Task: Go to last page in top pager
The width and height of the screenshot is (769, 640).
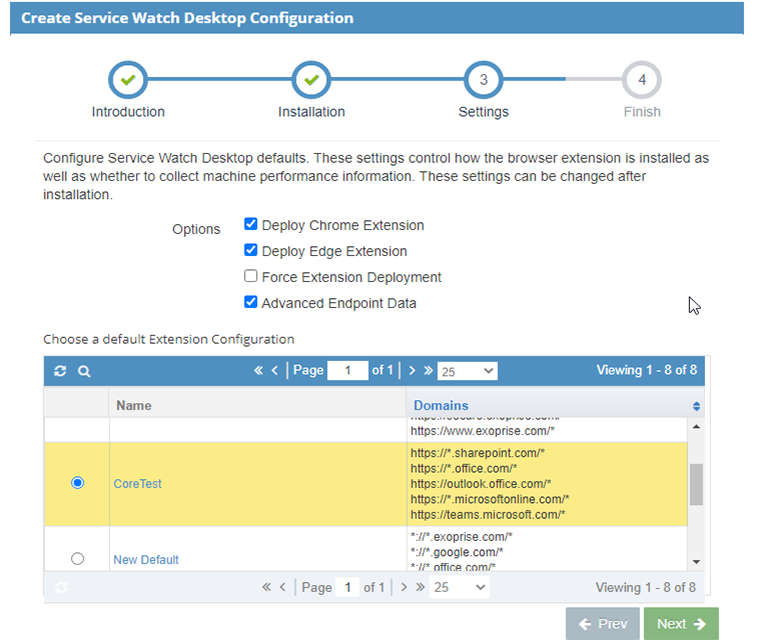Action: tap(428, 370)
